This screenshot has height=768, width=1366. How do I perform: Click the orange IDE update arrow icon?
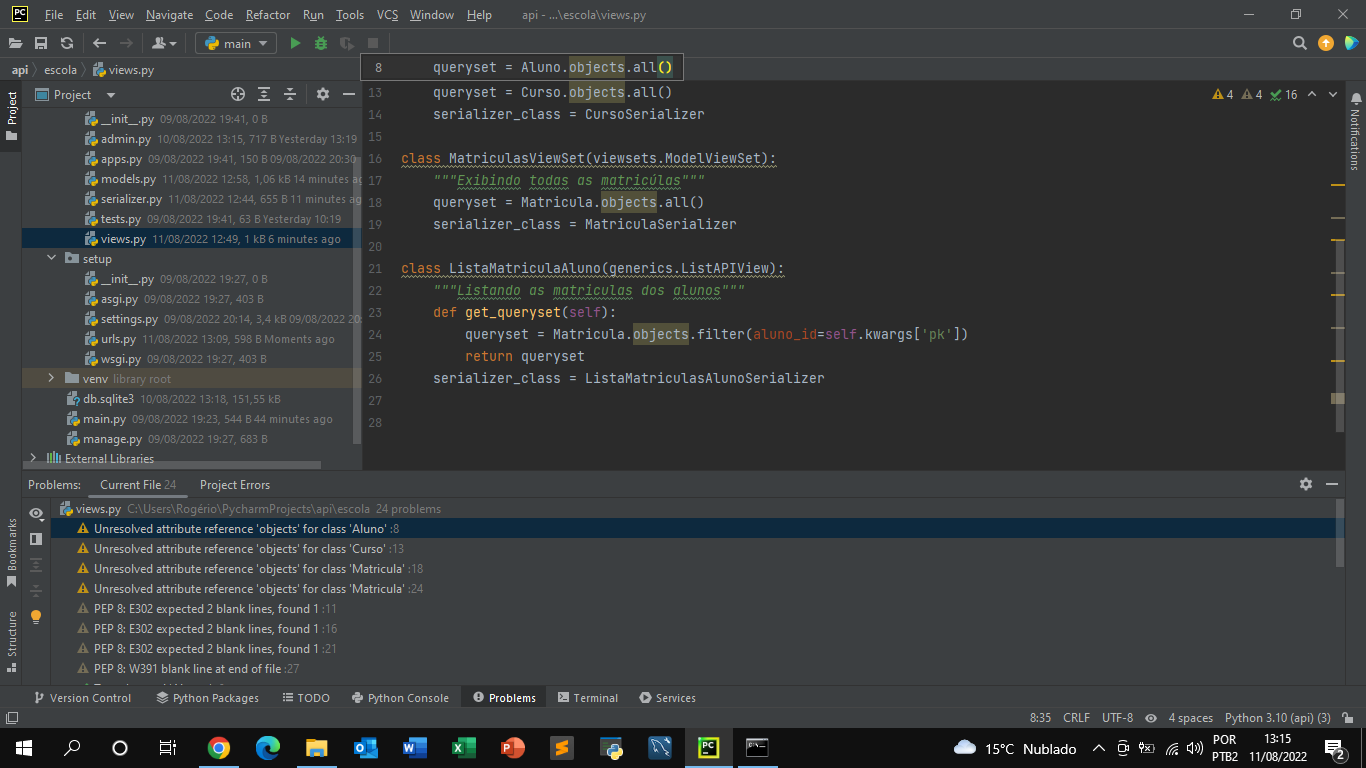pyautogui.click(x=1326, y=43)
